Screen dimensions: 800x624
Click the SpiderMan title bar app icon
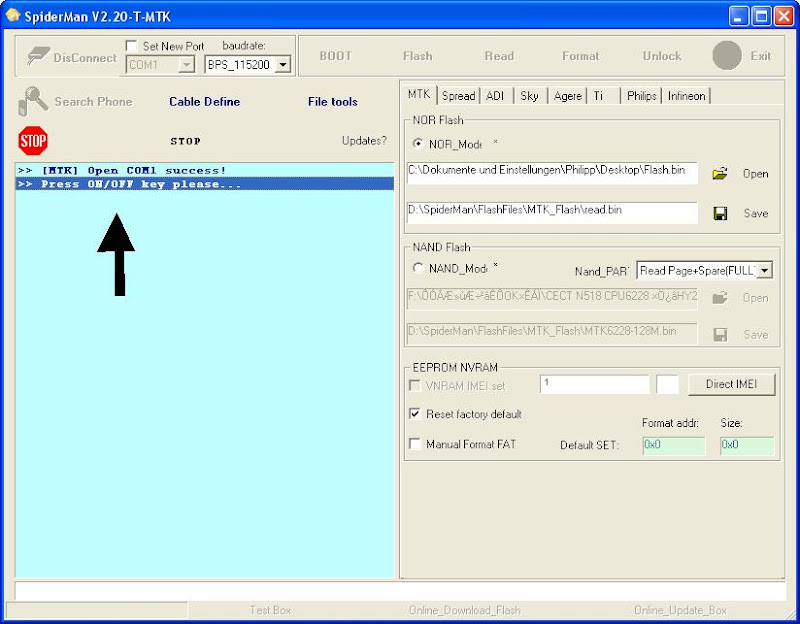13,15
